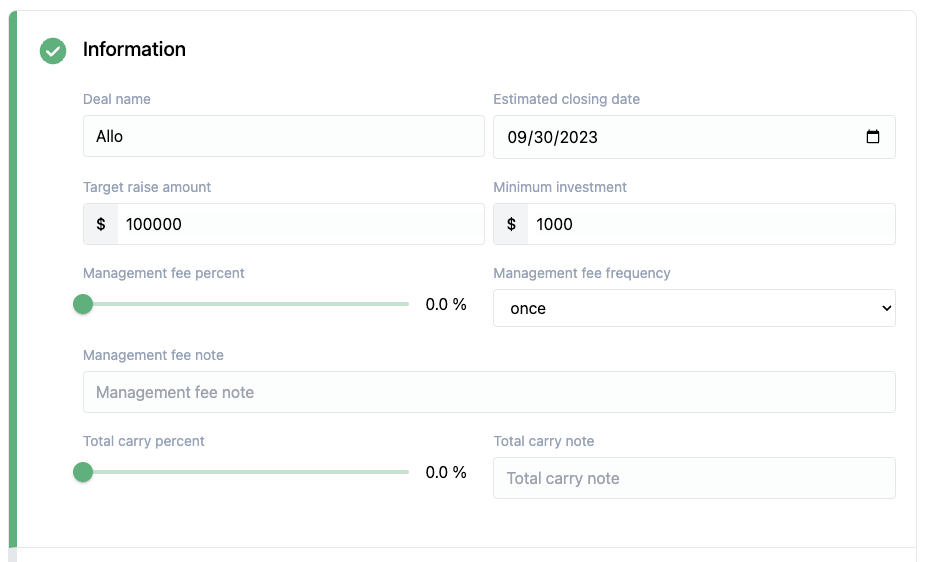
Task: Click the green checkmark icon beside Information
Action: [53, 50]
